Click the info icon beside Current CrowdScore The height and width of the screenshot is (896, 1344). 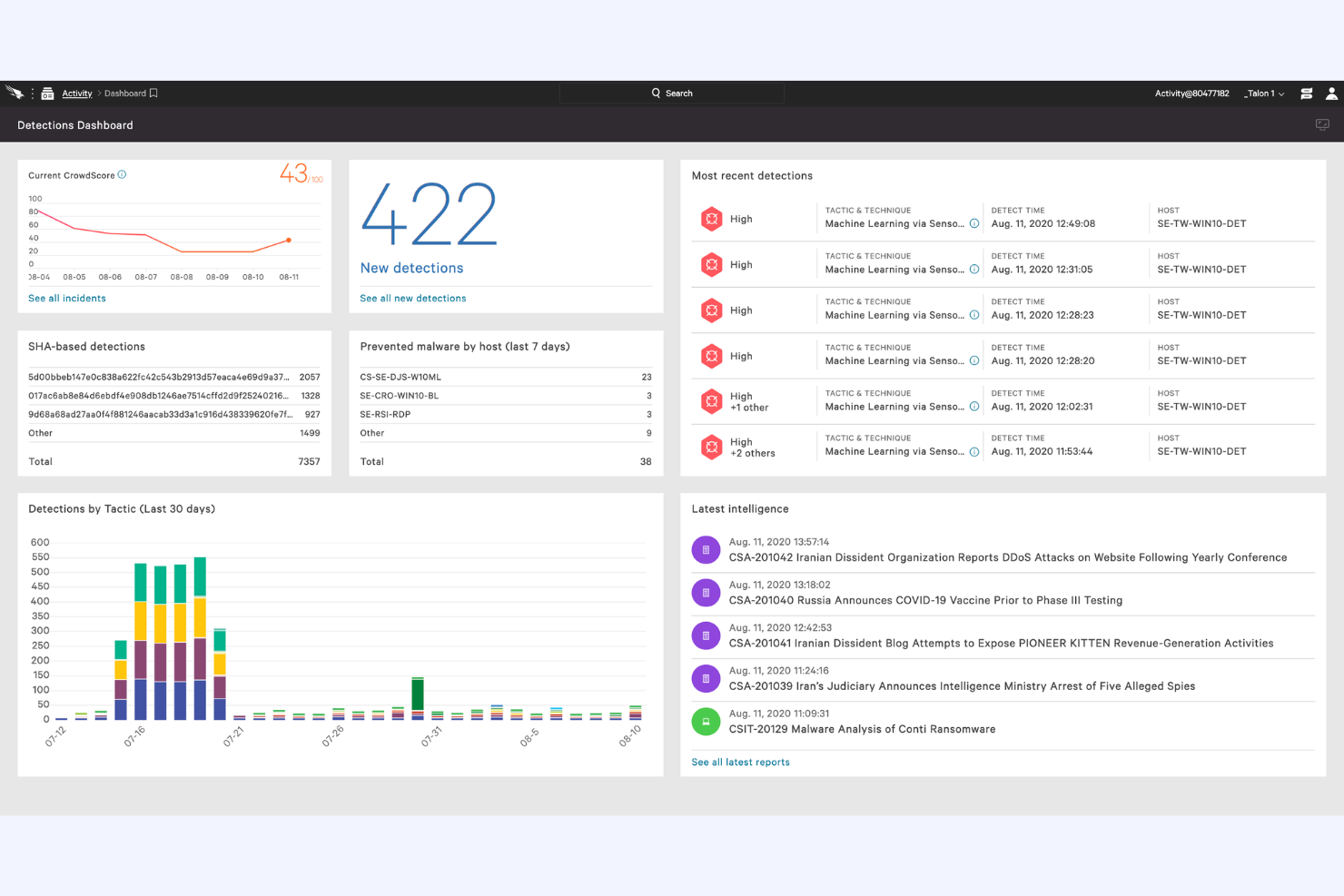[x=124, y=174]
